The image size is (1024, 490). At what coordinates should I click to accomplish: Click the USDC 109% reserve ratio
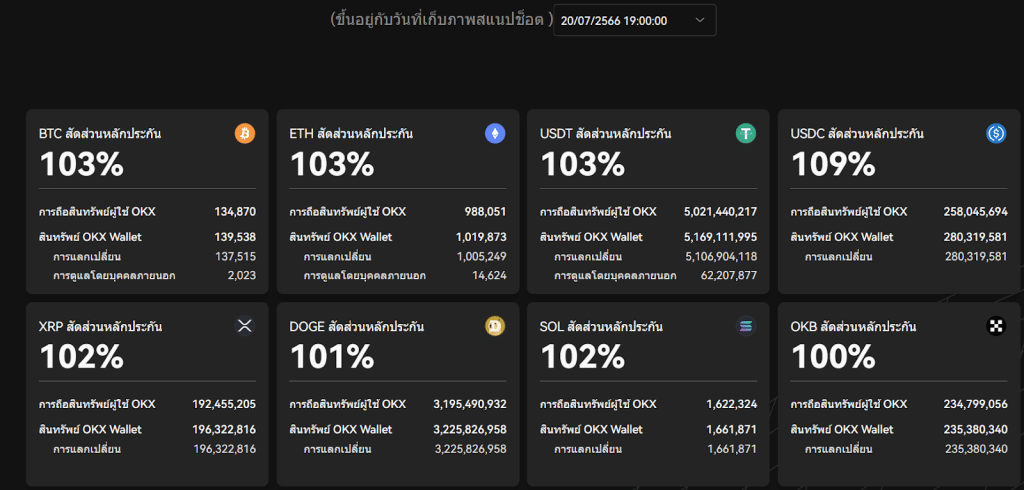(833, 163)
